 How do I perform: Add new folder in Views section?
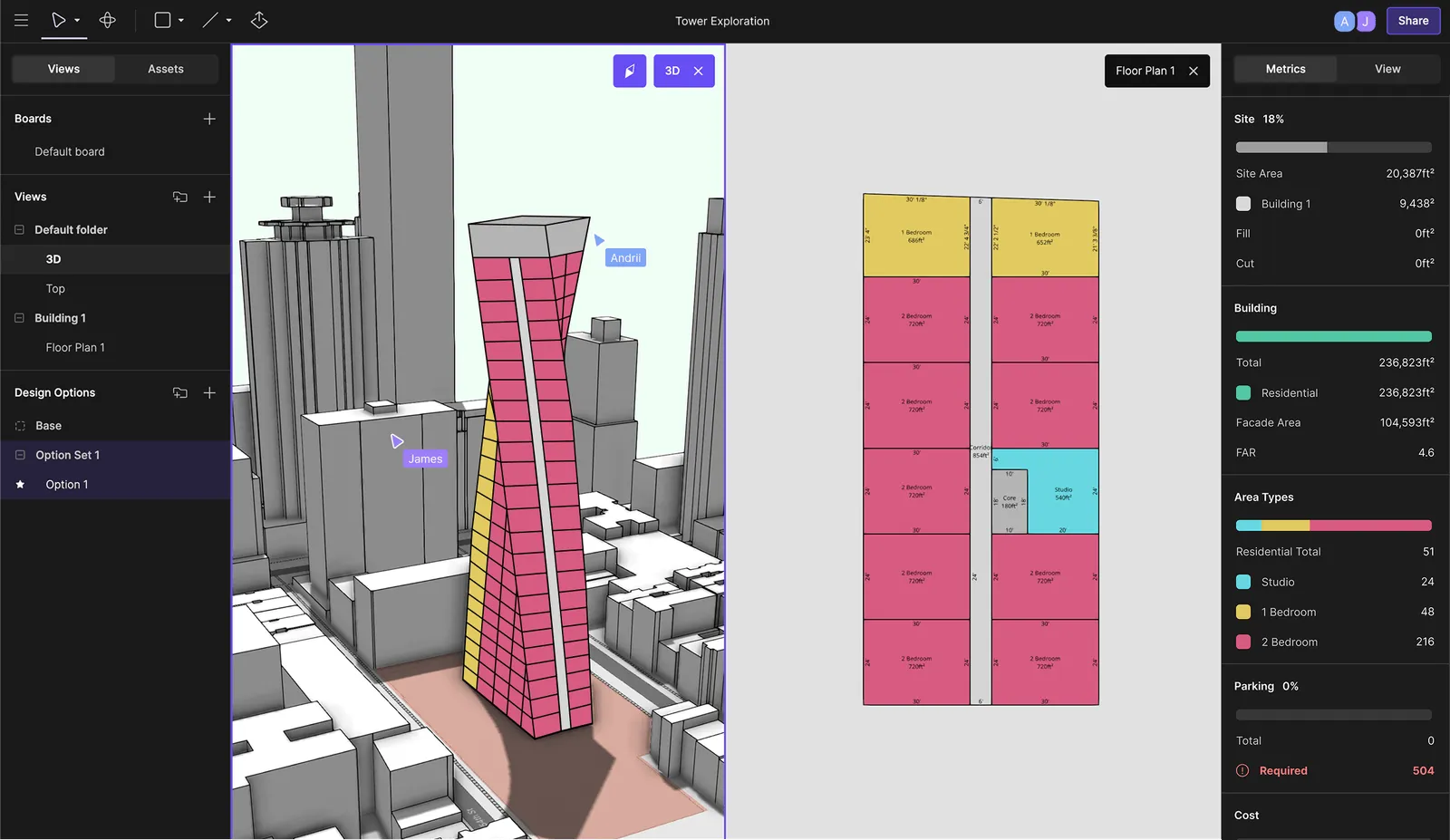[x=180, y=197]
